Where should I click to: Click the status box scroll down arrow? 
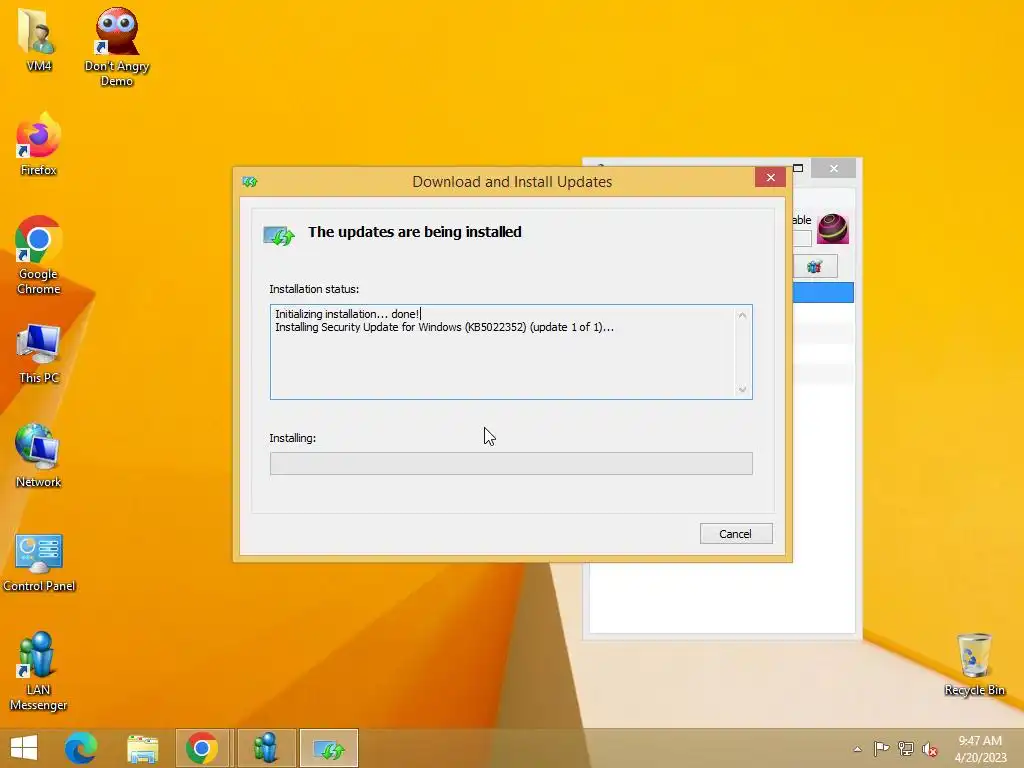coord(742,389)
